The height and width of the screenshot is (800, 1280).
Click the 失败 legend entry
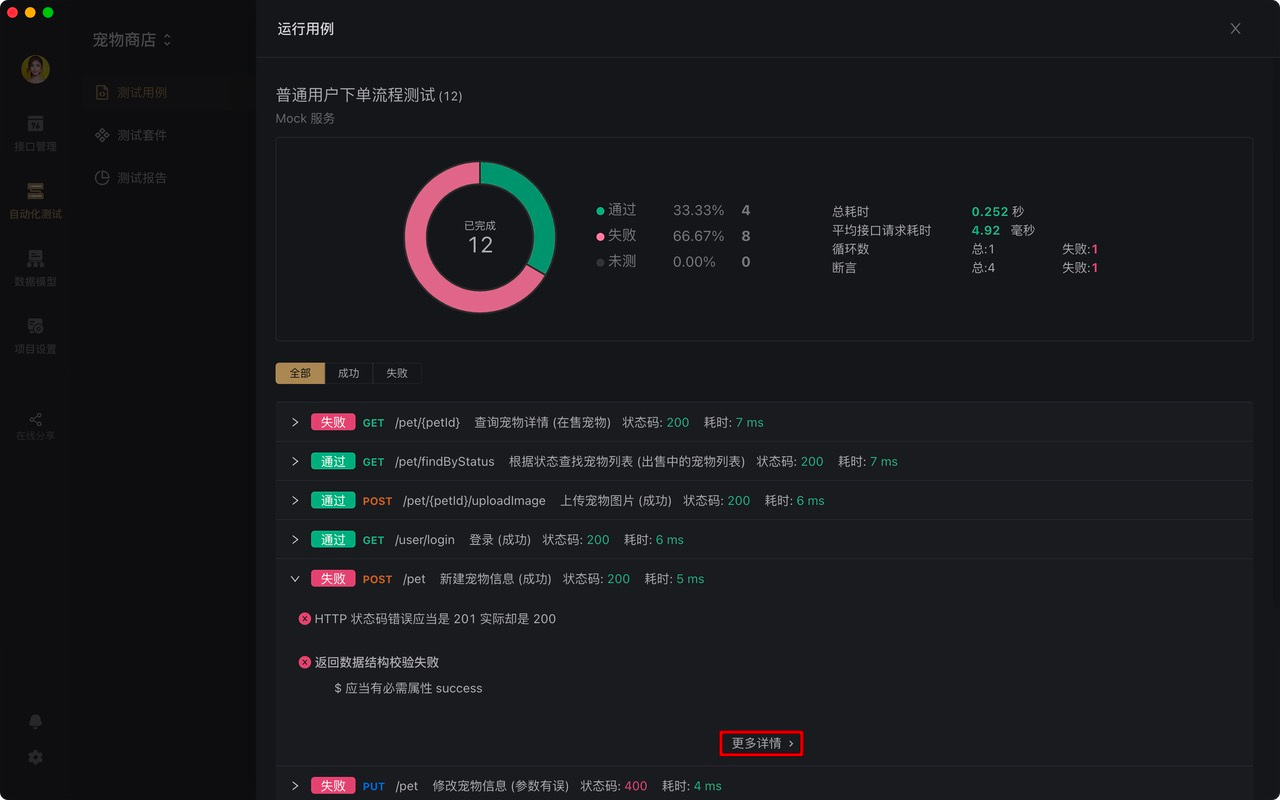tap(616, 236)
